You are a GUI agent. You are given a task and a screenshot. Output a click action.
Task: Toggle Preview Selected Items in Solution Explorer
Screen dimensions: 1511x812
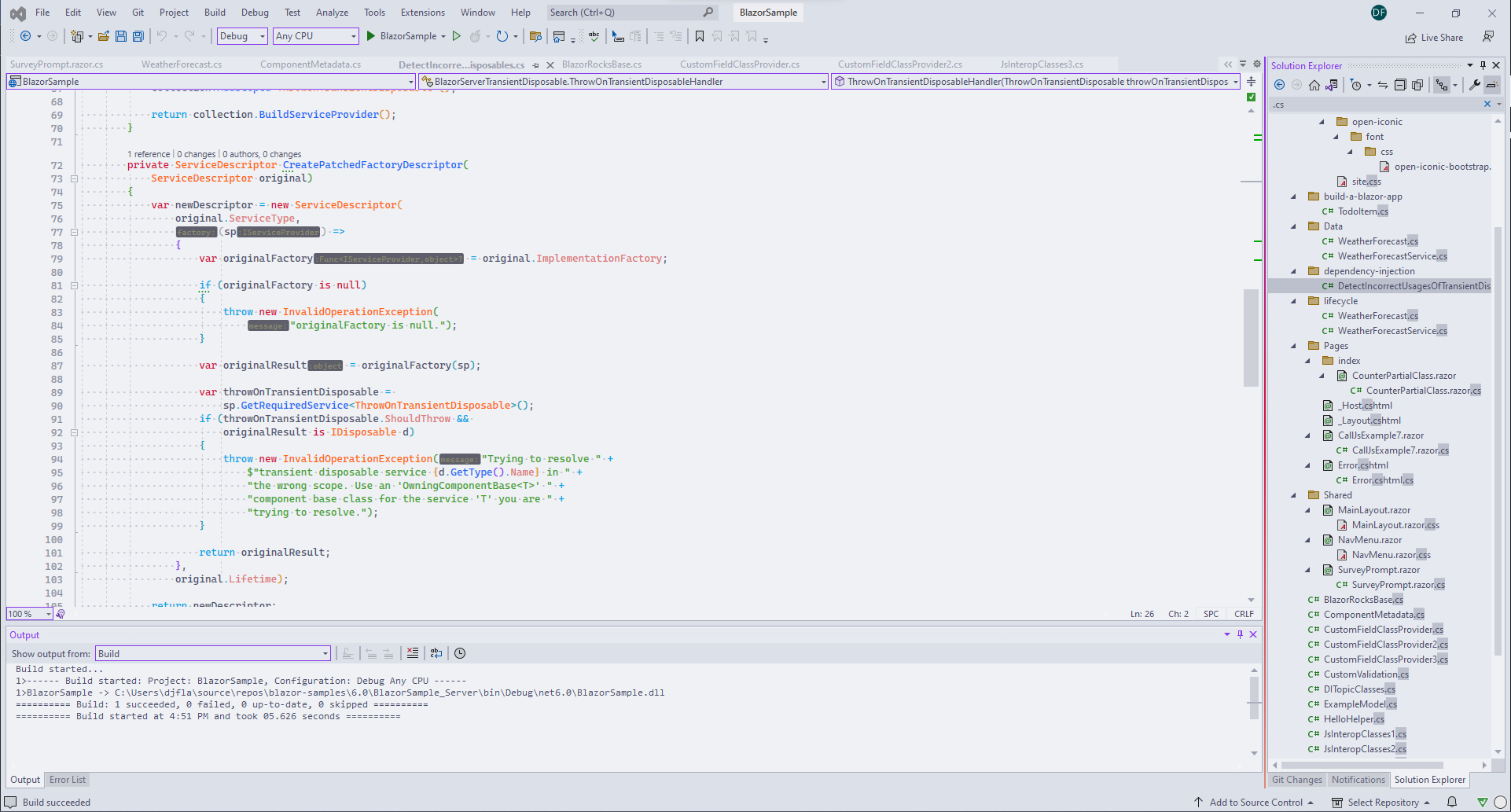coord(1491,85)
